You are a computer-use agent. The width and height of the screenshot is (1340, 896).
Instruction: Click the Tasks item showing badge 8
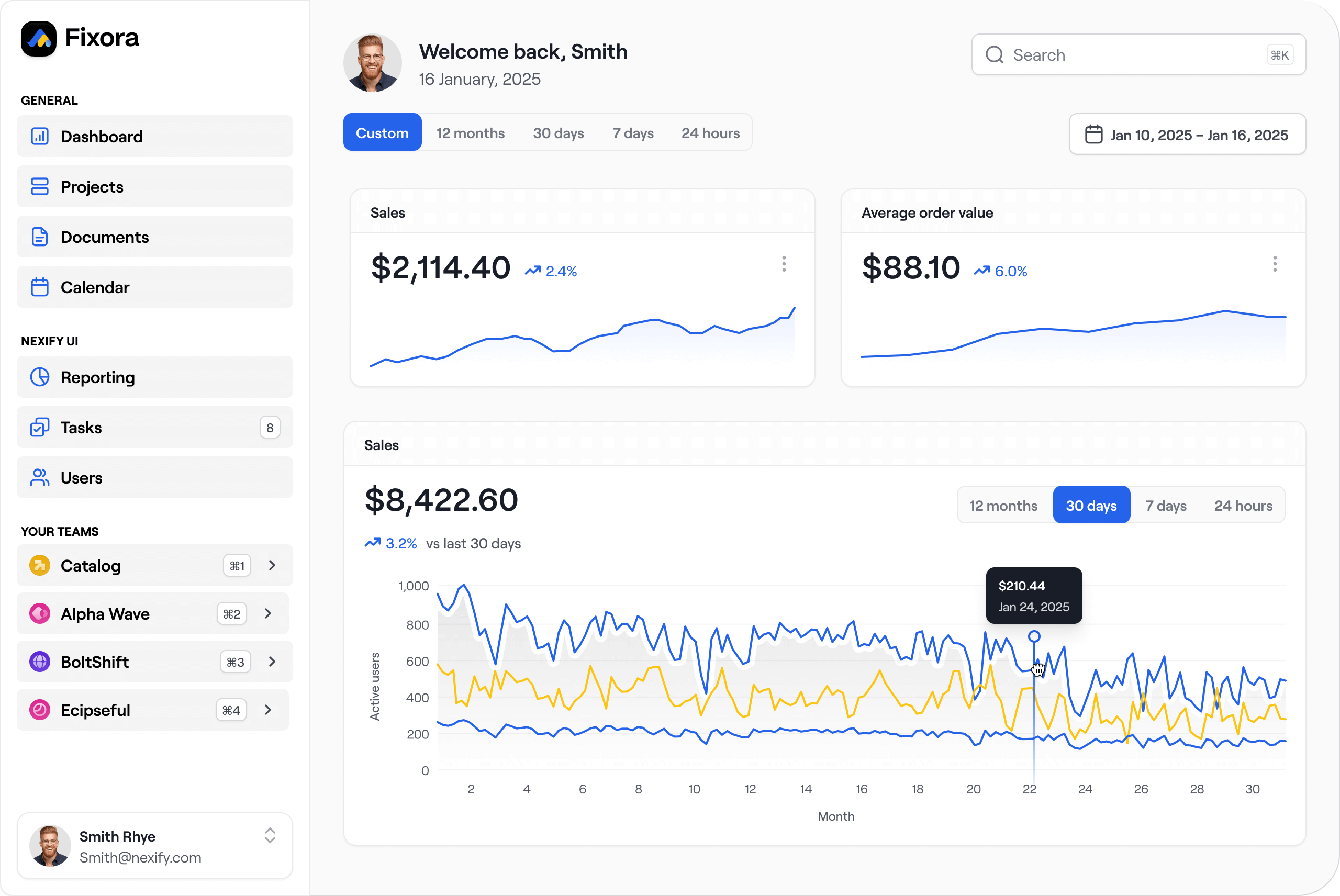tap(81, 427)
